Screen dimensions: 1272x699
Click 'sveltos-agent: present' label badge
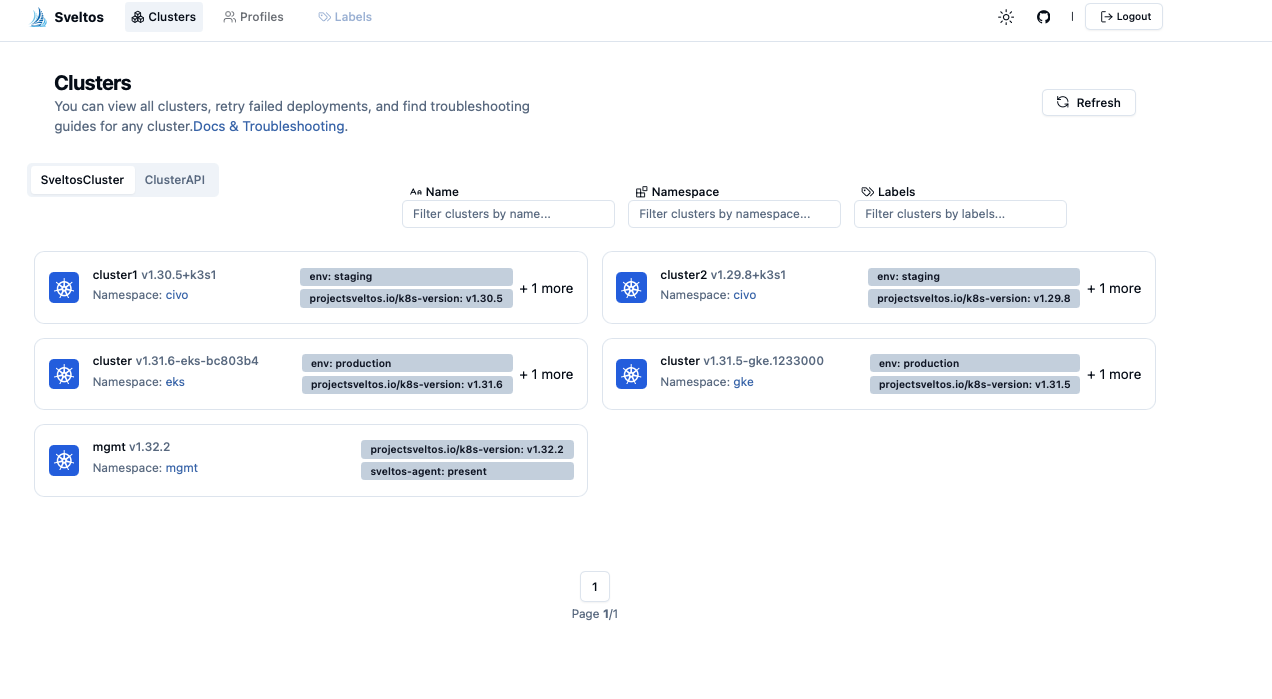[467, 471]
